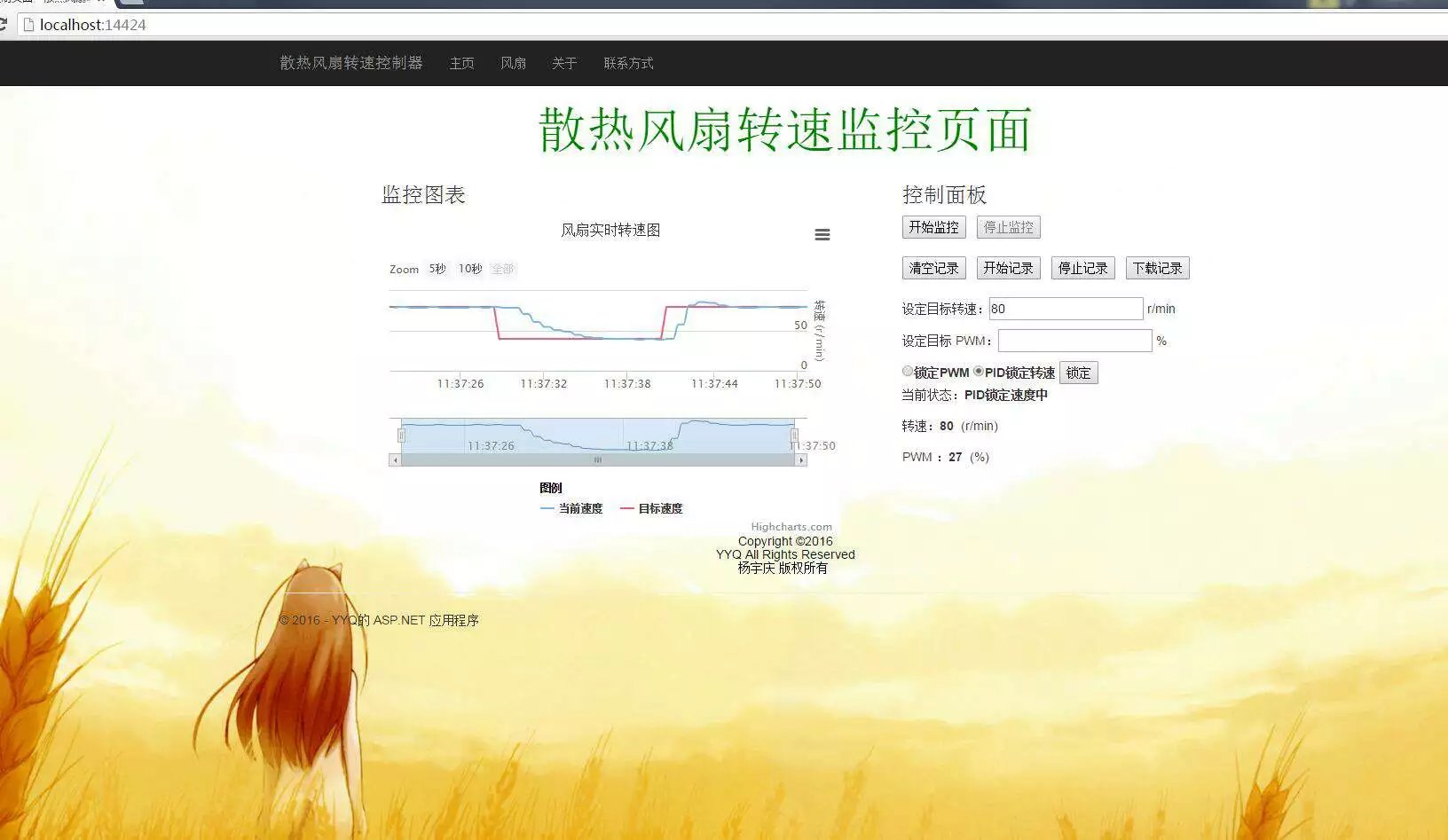The image size is (1448, 840).
Task: Click the navigator scrollbar right arrow
Action: 801,460
